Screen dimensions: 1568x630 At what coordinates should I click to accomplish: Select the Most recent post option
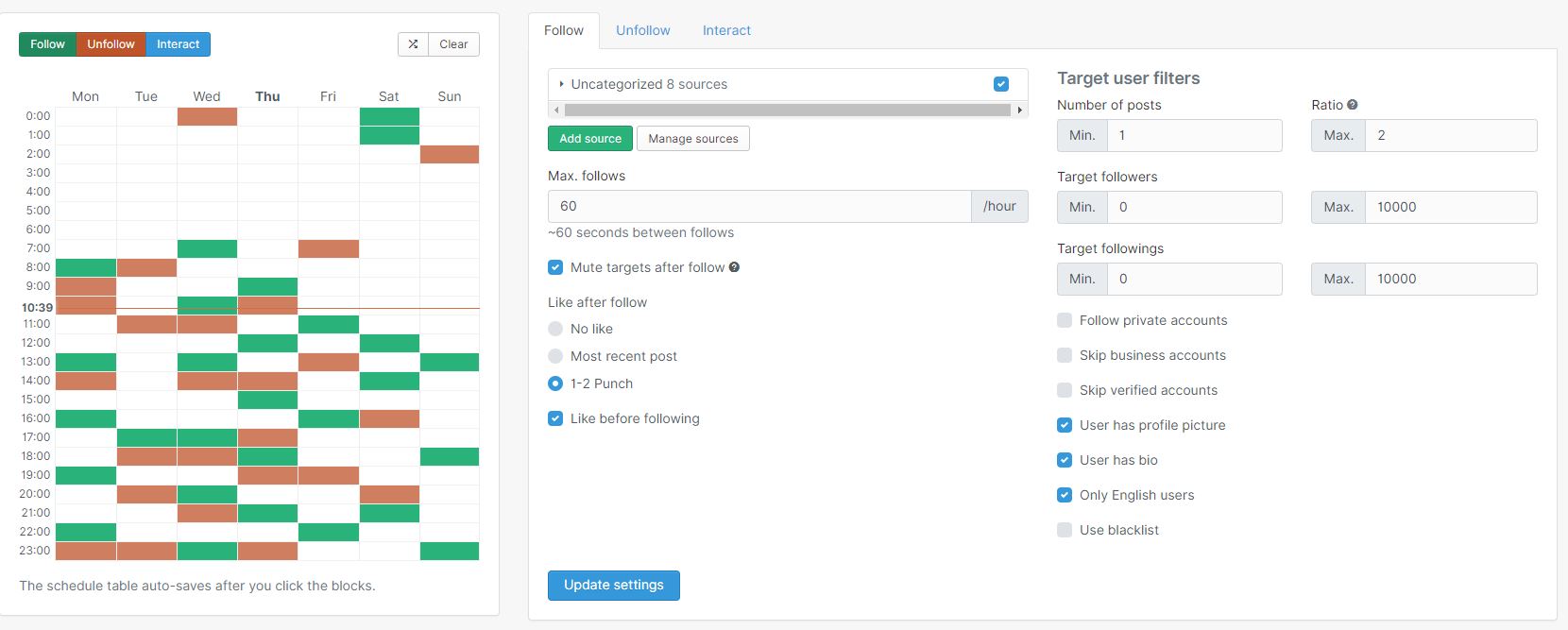[x=555, y=356]
